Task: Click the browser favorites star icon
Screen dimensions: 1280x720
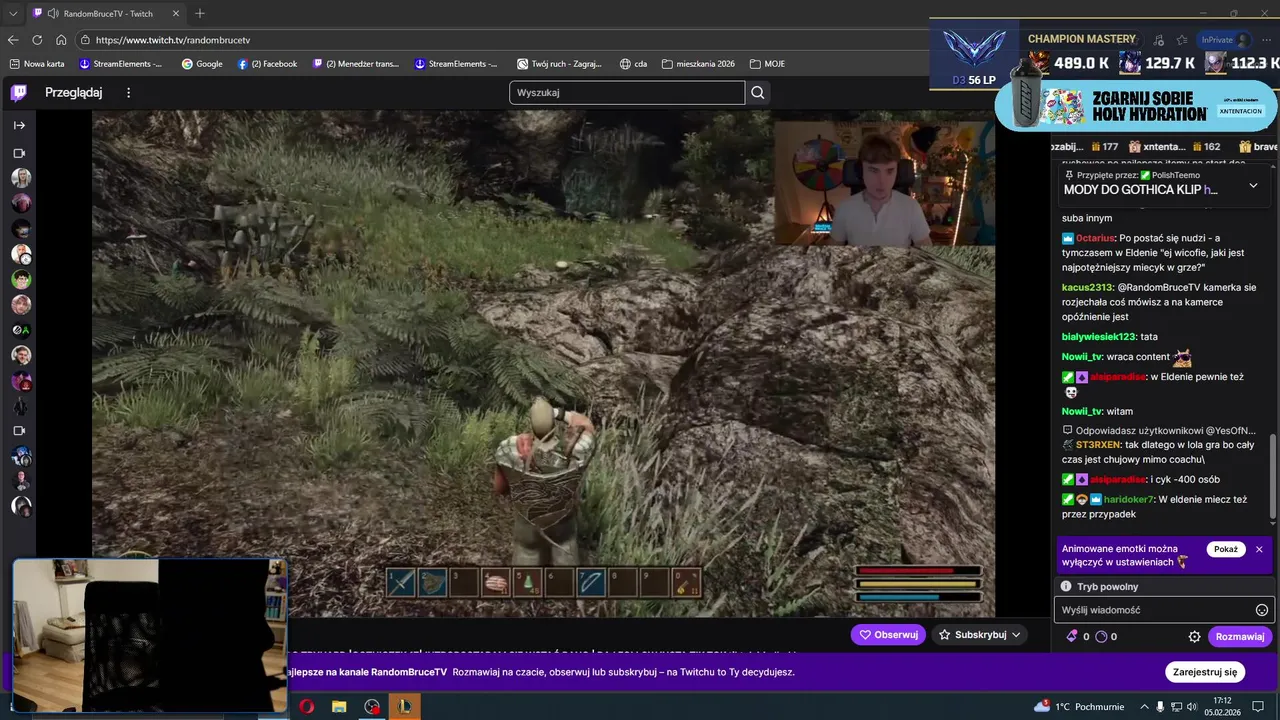Action: tap(1183, 40)
